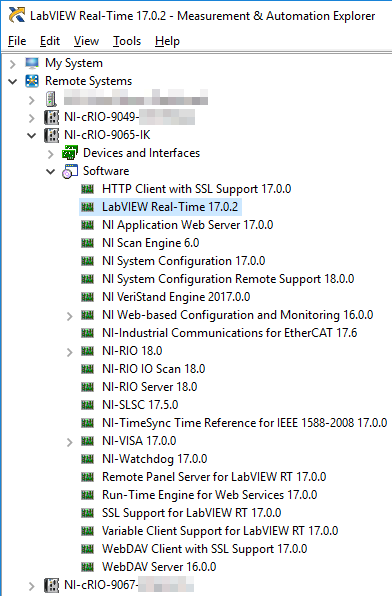Screen dimensions: 392x596
Task: Collapse the NI-cRIO-9065-IK target
Action: 32,135
